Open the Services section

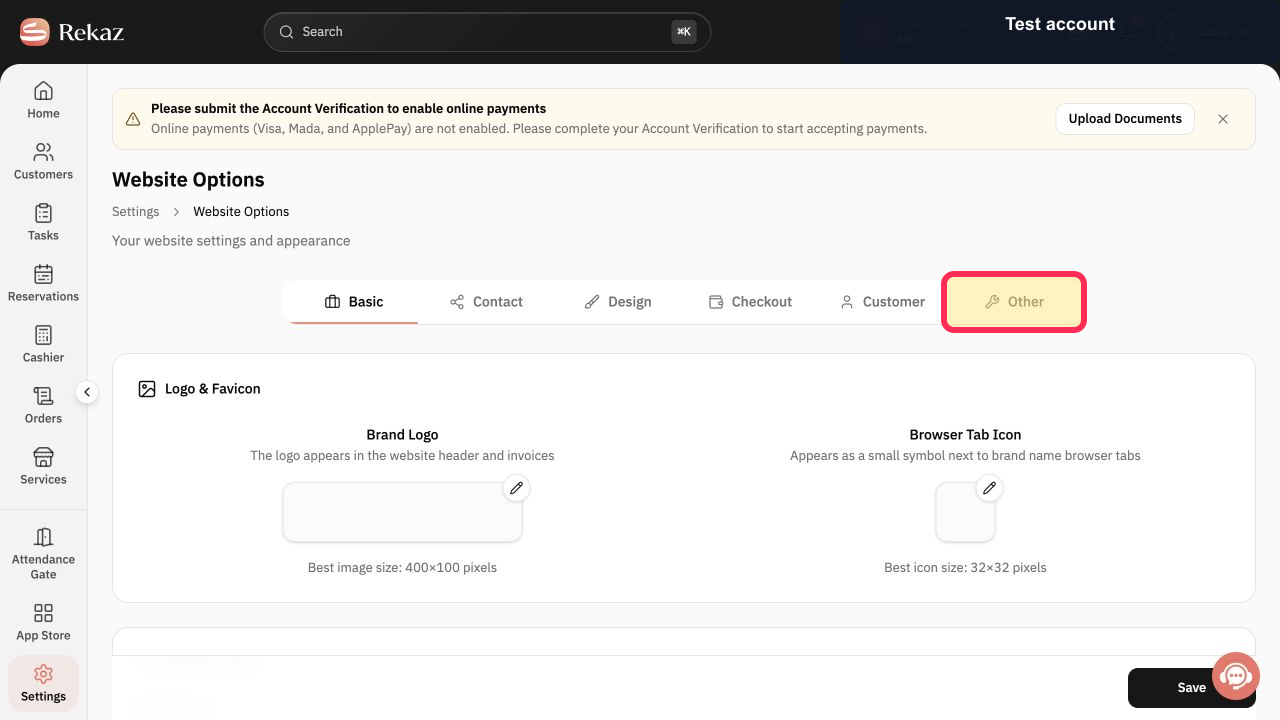pos(43,466)
